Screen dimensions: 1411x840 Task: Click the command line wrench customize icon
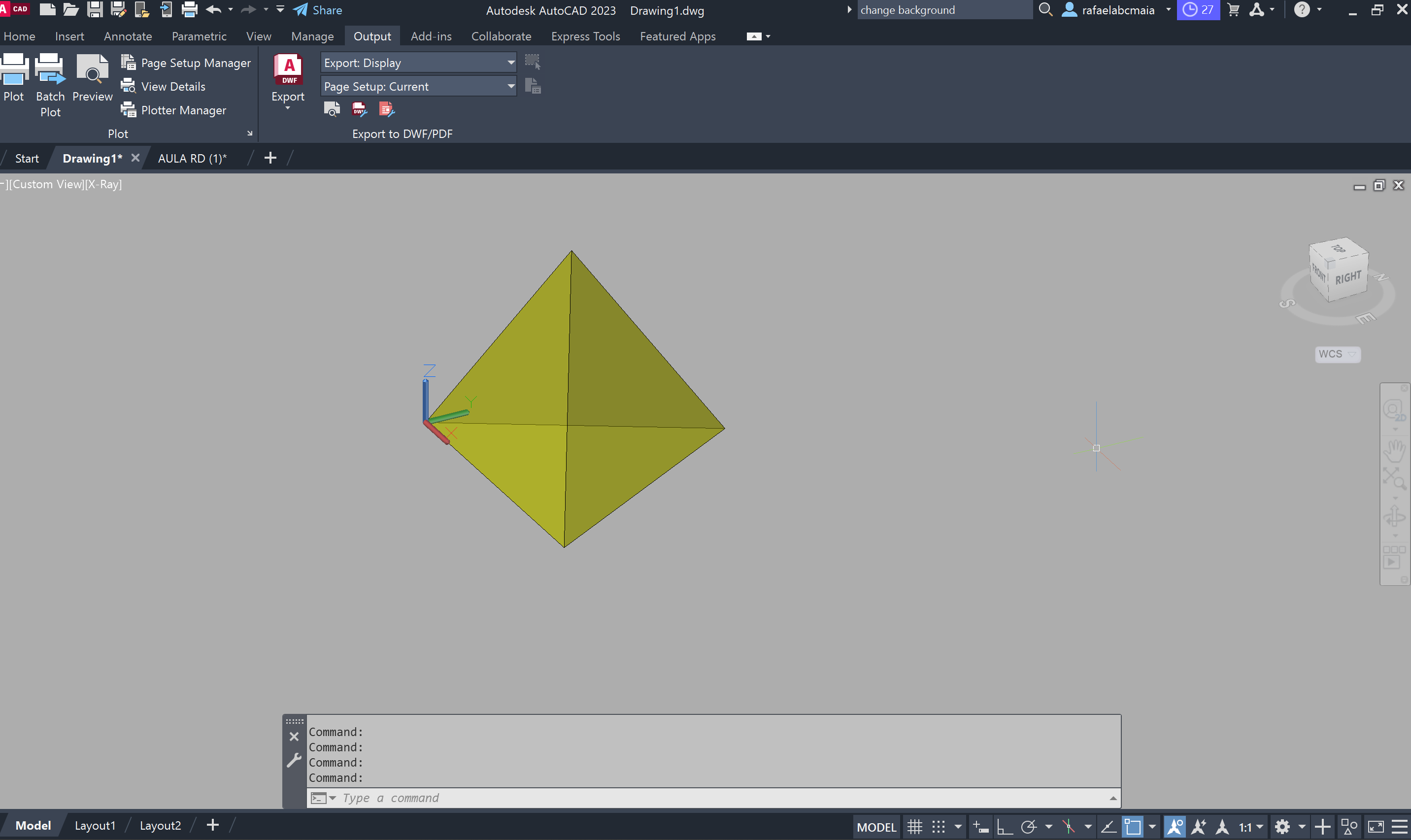pos(294,760)
